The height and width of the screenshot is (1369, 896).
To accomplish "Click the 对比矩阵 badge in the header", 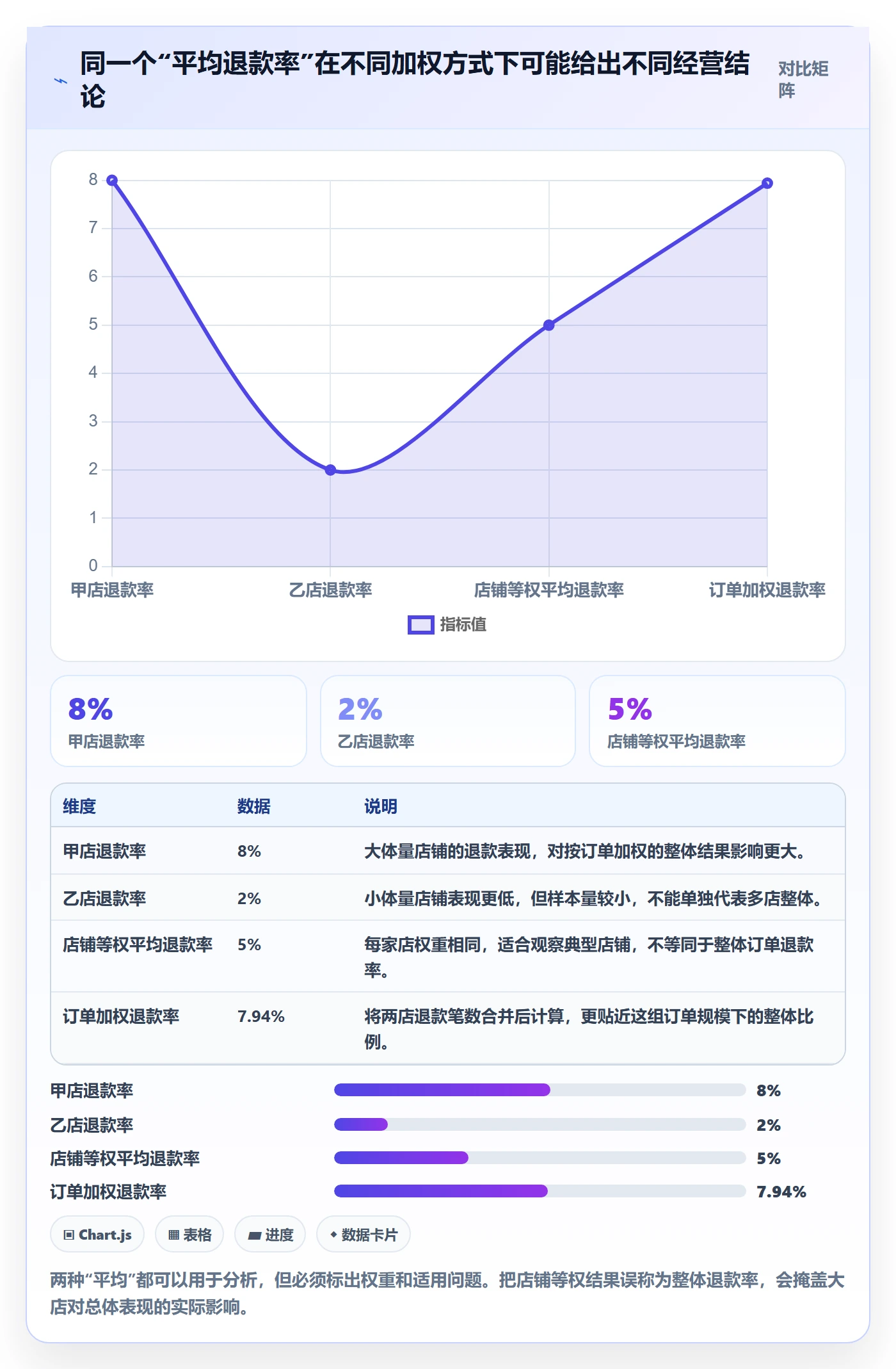I will pyautogui.click(x=803, y=79).
